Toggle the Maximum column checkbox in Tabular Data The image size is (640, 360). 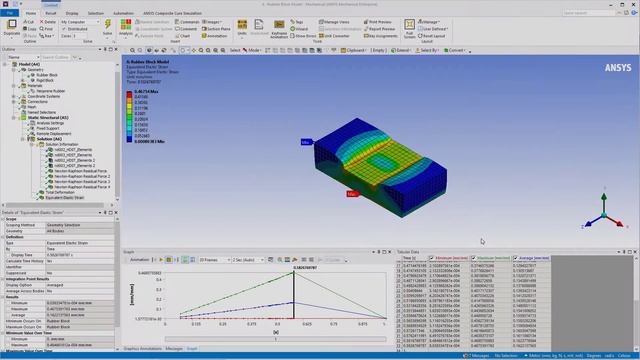473,258
